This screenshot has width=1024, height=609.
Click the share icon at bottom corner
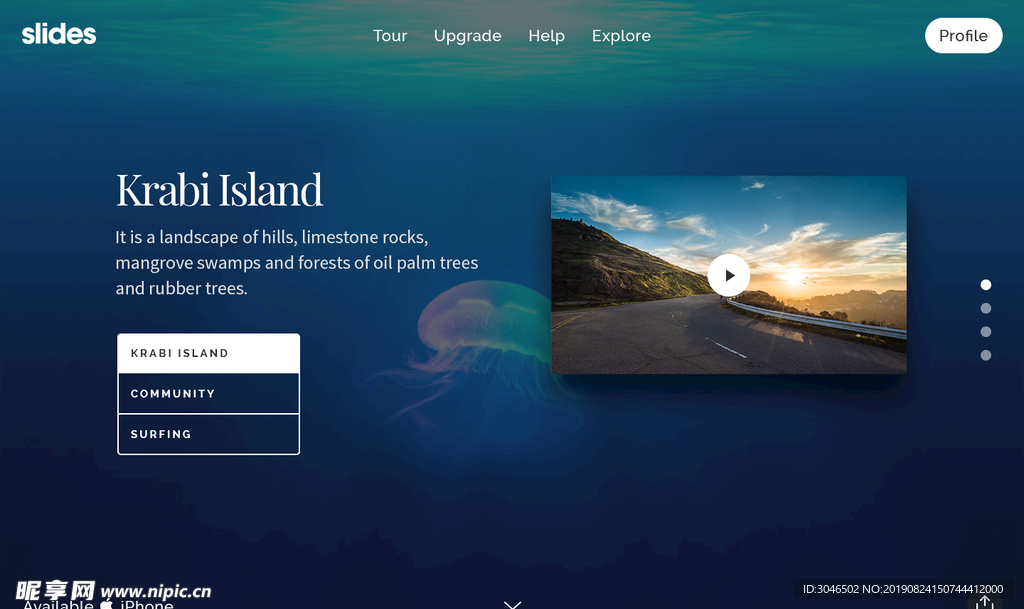[985, 602]
